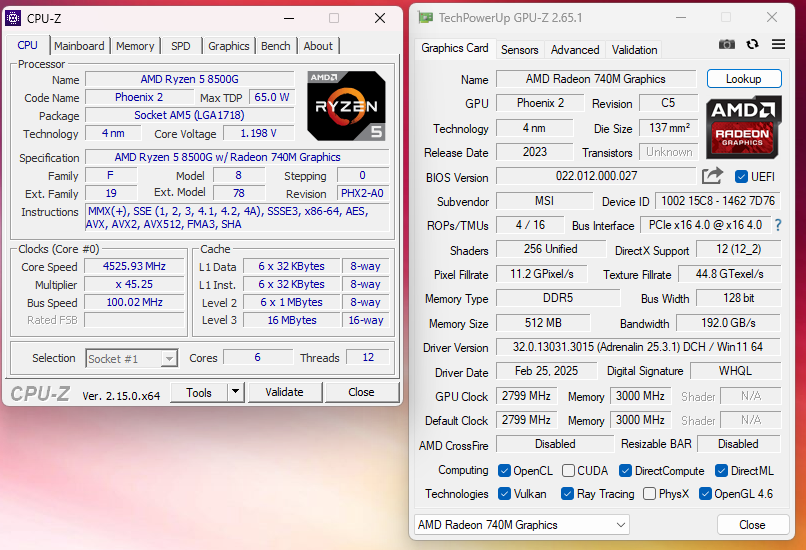Click the GPU name field AMD Radeon 740M Graphics

[596, 79]
